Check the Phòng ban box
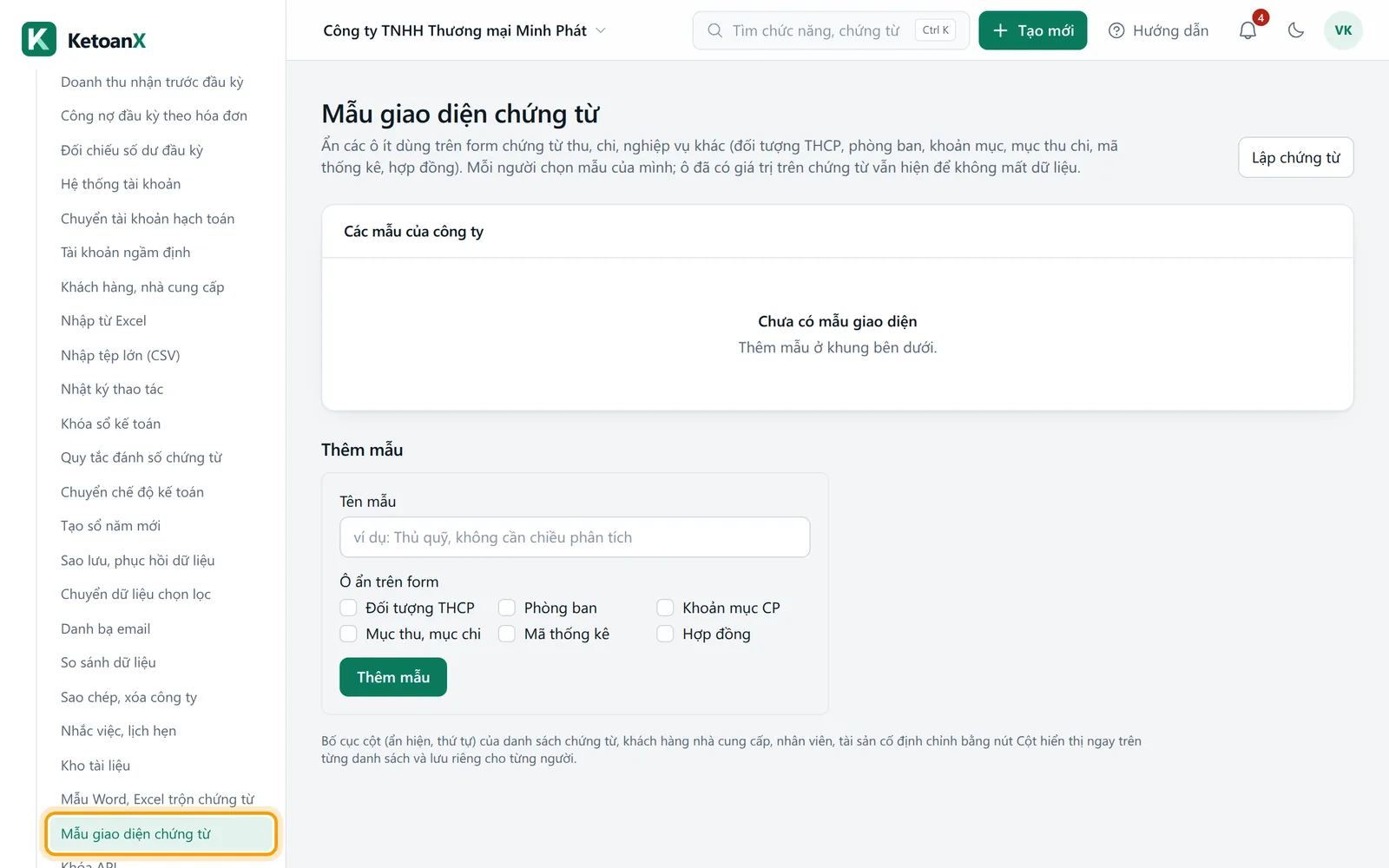Screen dimensions: 1389x868 click(507, 608)
